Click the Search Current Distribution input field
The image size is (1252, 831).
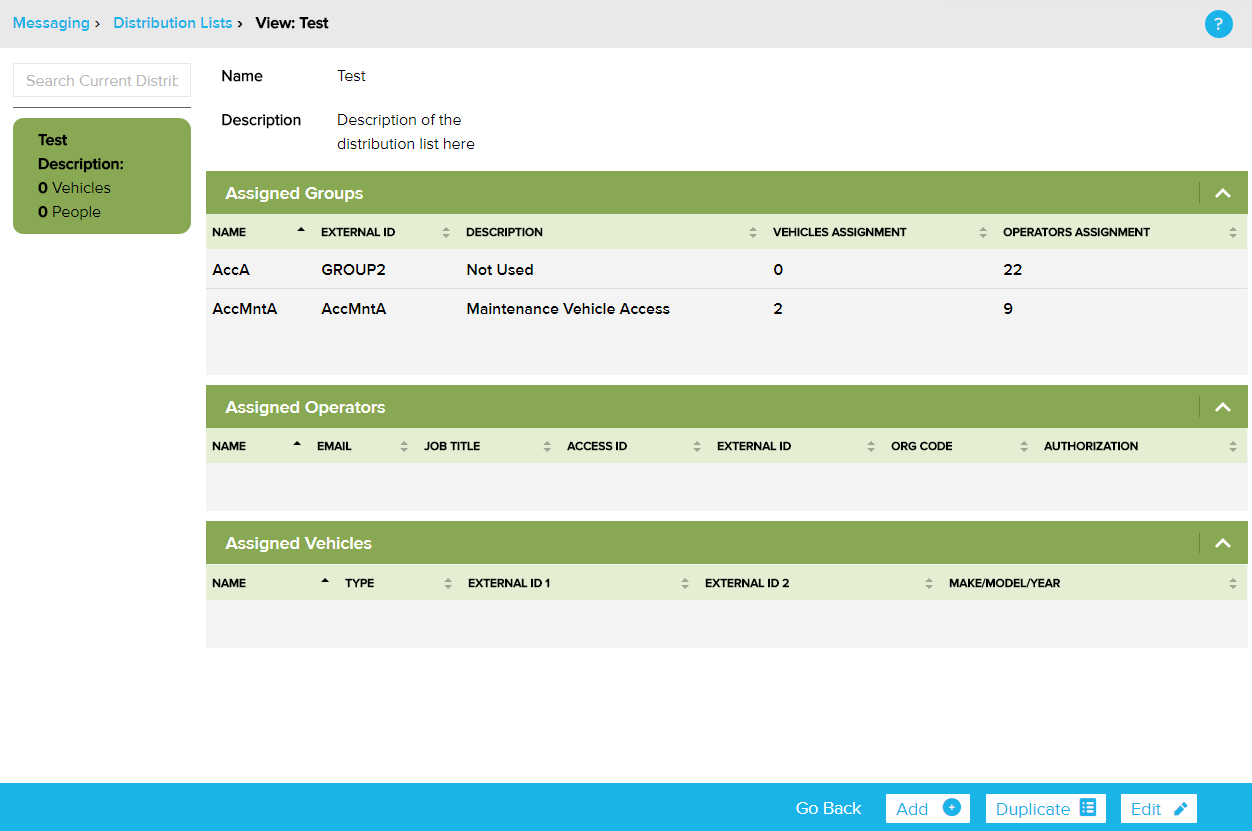101,80
